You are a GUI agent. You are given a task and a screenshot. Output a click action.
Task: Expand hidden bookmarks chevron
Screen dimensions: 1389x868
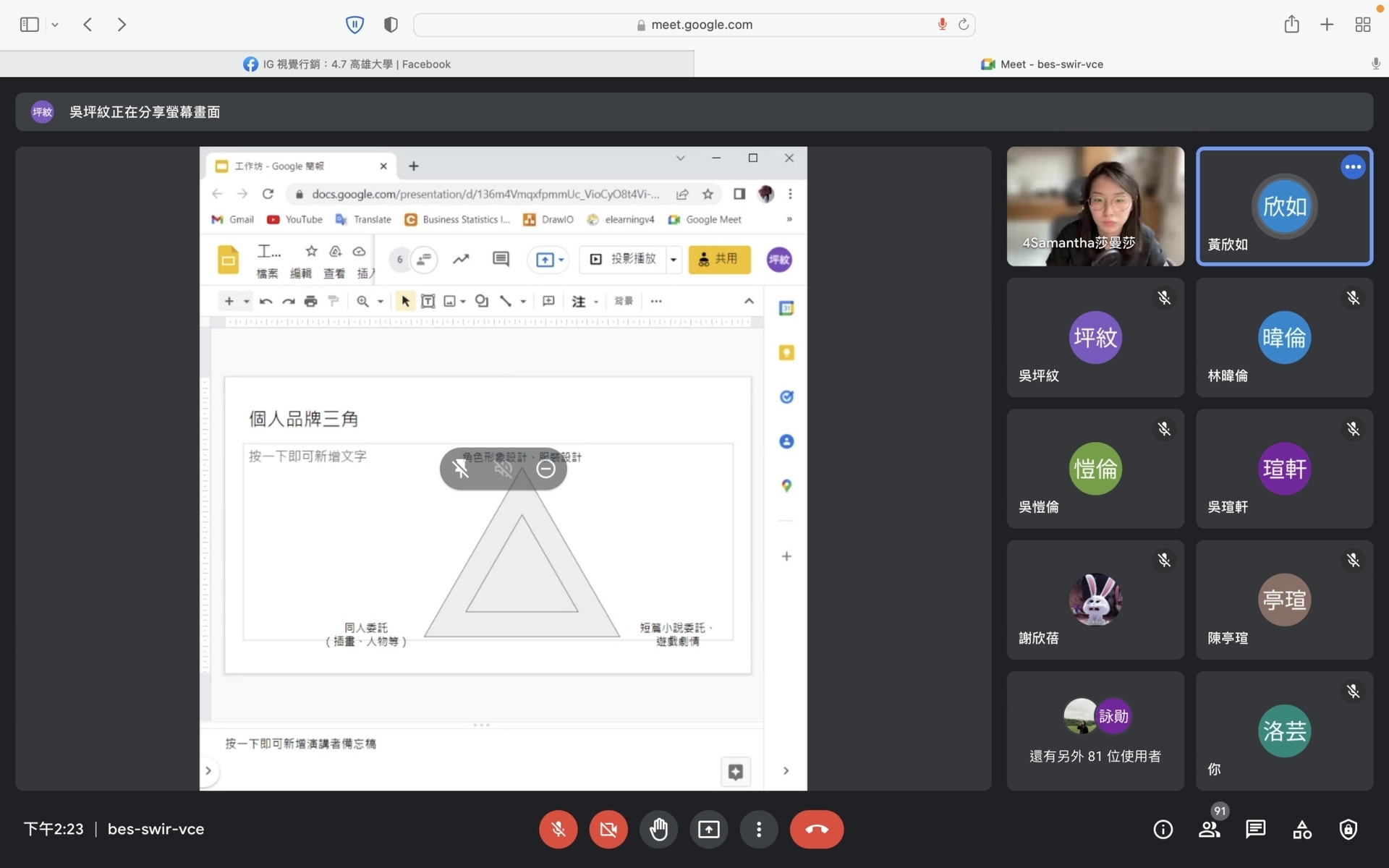click(x=789, y=219)
